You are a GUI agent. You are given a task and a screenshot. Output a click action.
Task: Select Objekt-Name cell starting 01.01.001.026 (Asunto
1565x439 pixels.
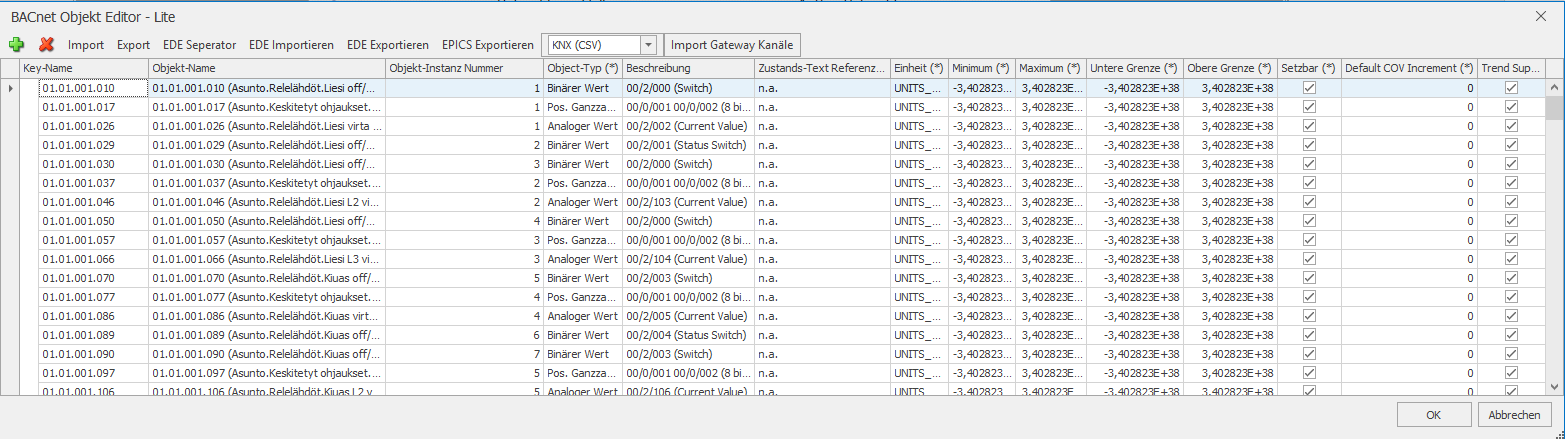coord(267,127)
